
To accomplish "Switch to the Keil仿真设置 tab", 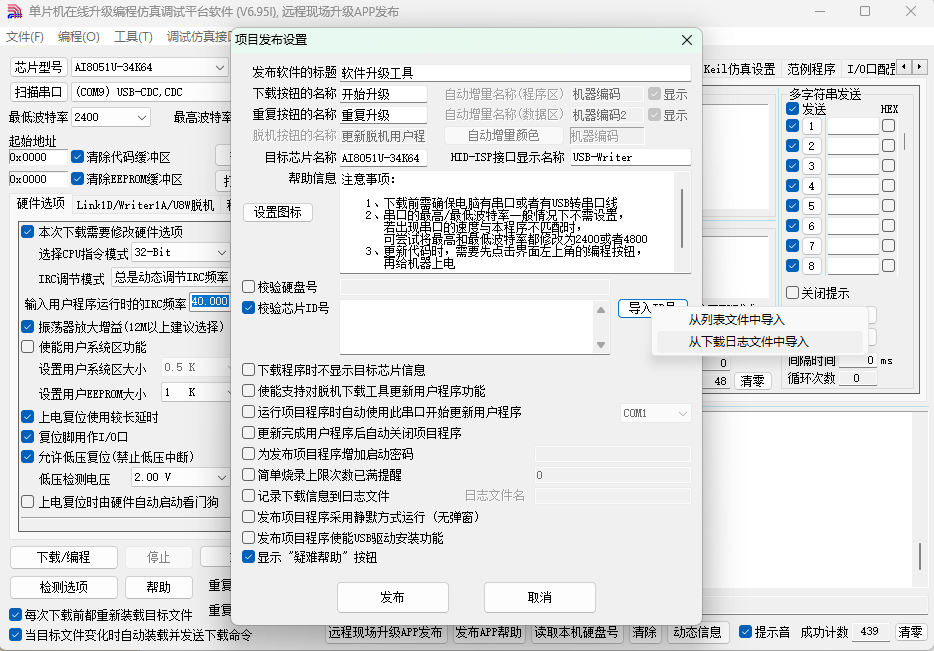I will tap(739, 69).
